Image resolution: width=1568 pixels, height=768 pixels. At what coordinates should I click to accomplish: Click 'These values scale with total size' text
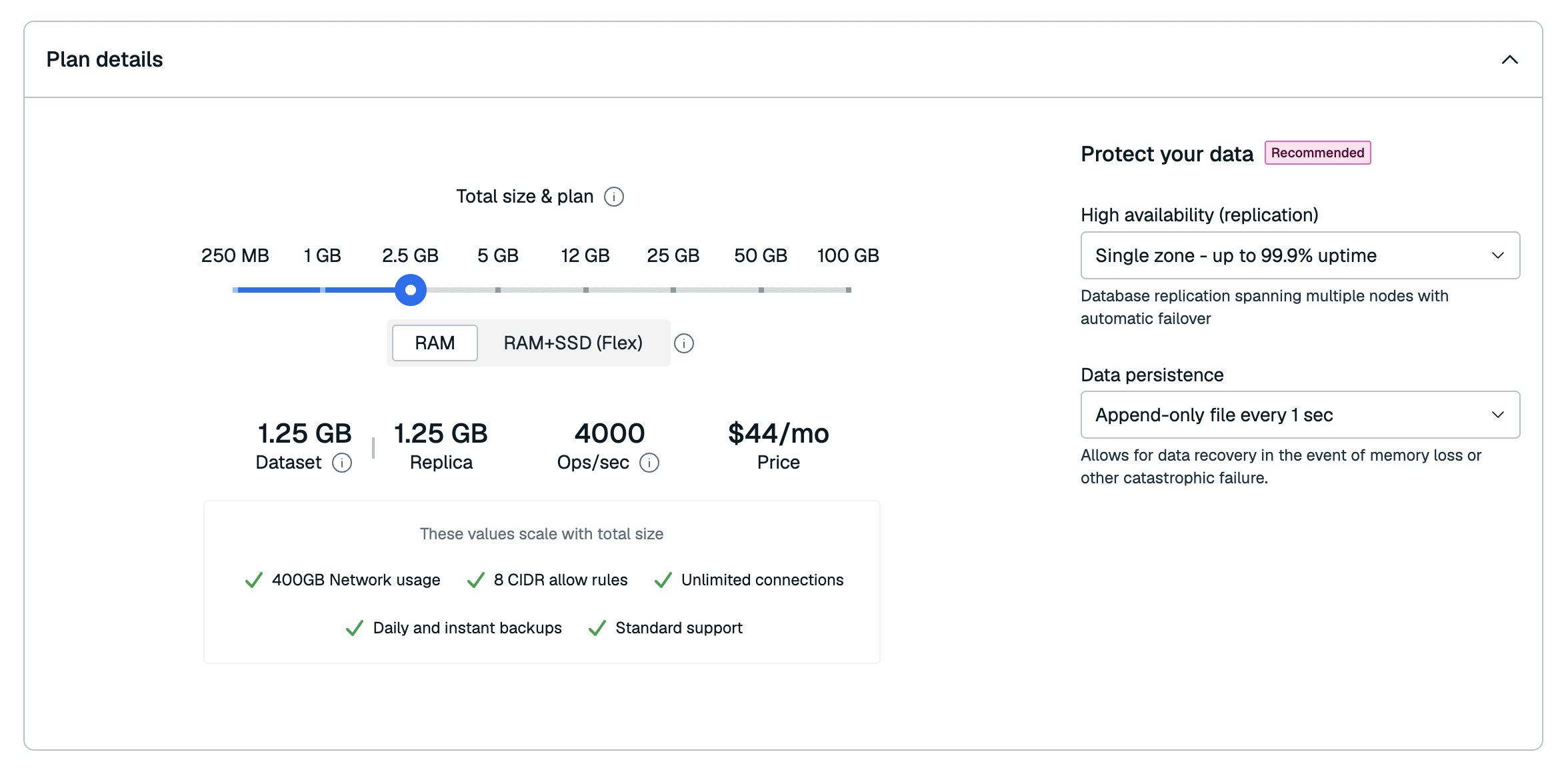coord(541,534)
